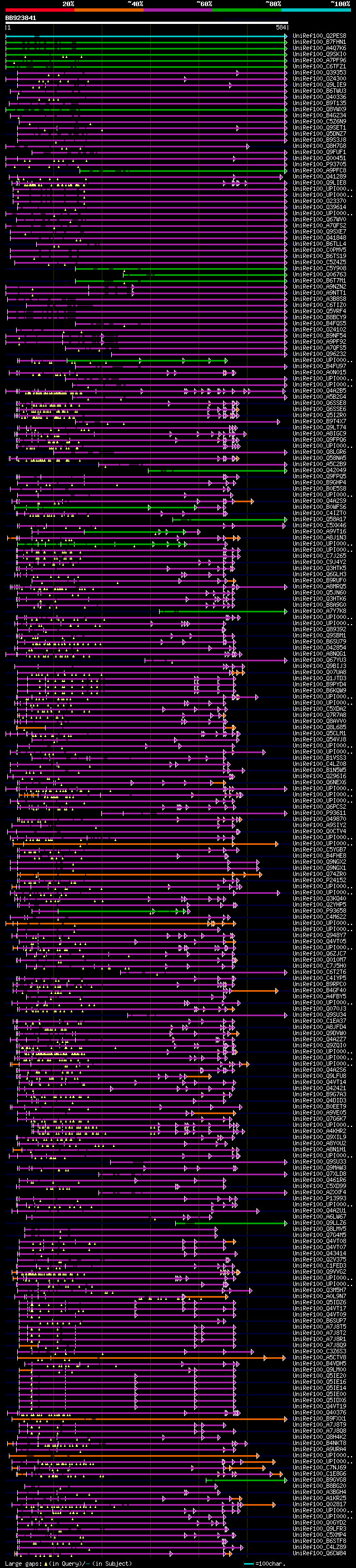Click the query name BB923841
This screenshot has height=1568, width=356.
(21, 18)
